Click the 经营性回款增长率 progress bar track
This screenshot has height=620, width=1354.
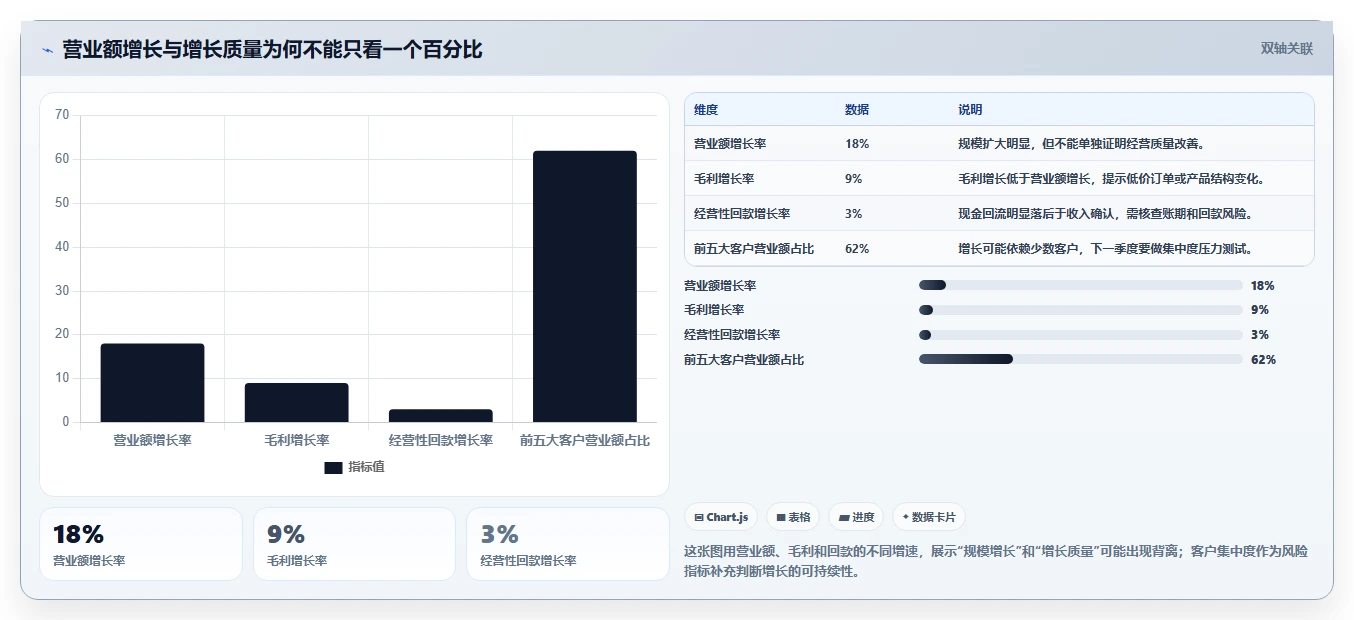point(1080,335)
